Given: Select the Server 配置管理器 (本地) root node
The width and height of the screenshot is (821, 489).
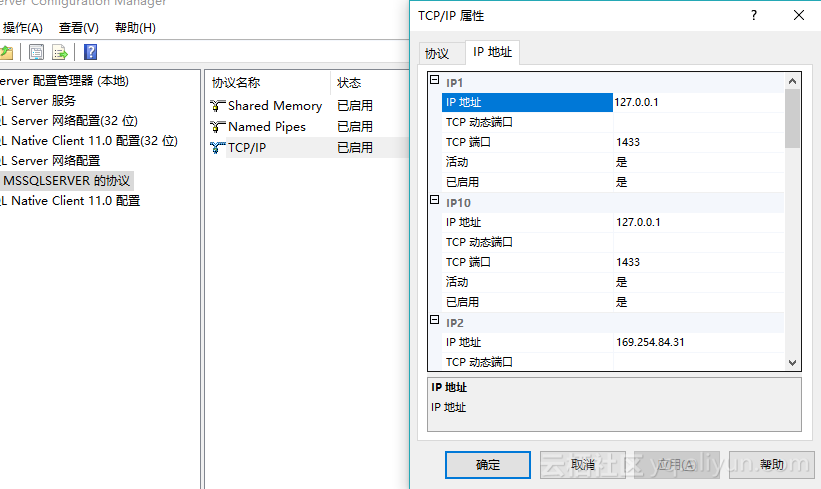Looking at the screenshot, I should pos(64,81).
